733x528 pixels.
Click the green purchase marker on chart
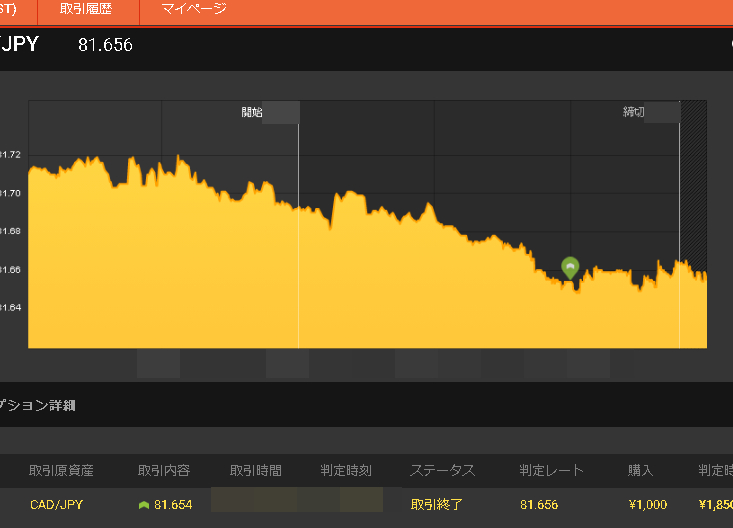point(570,268)
